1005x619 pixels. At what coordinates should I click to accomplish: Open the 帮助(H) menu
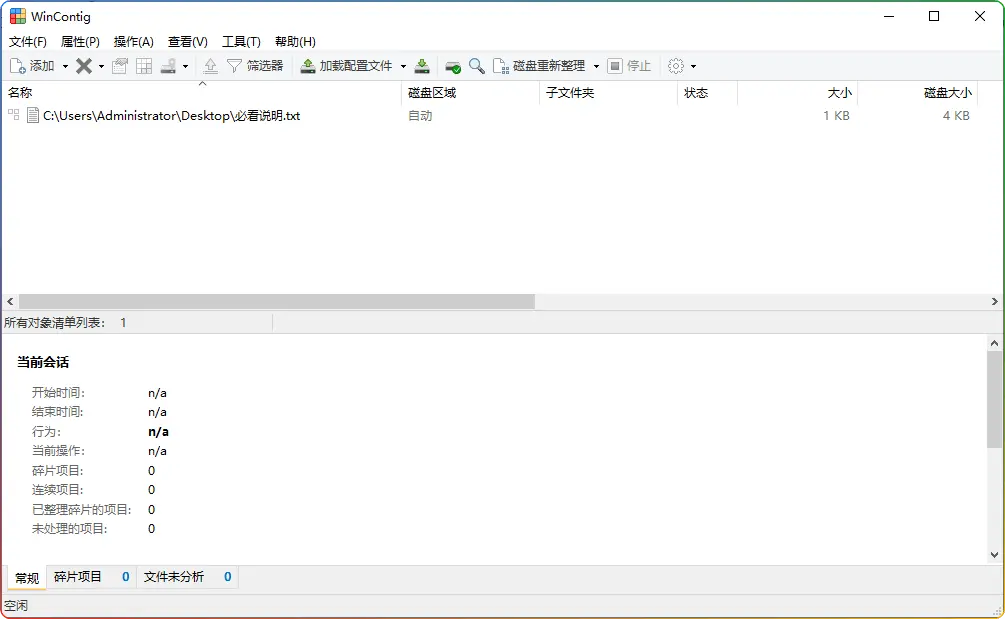295,42
